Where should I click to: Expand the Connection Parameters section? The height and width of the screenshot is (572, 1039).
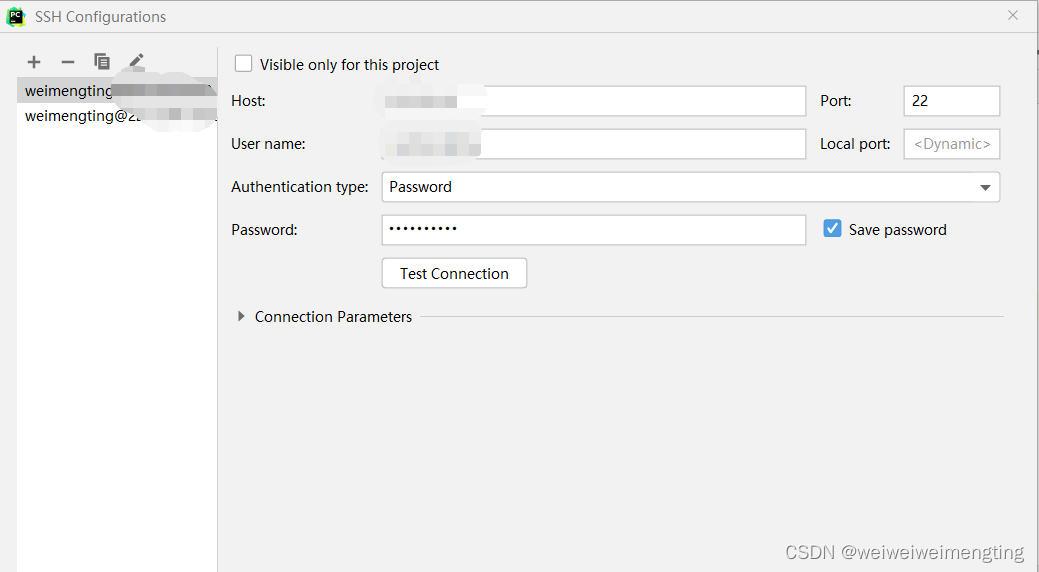241,317
